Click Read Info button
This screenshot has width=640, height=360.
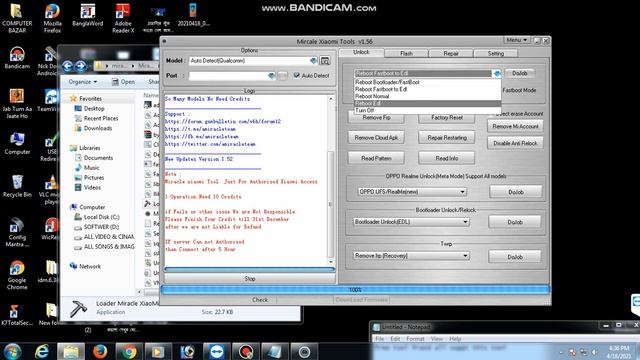point(447,158)
